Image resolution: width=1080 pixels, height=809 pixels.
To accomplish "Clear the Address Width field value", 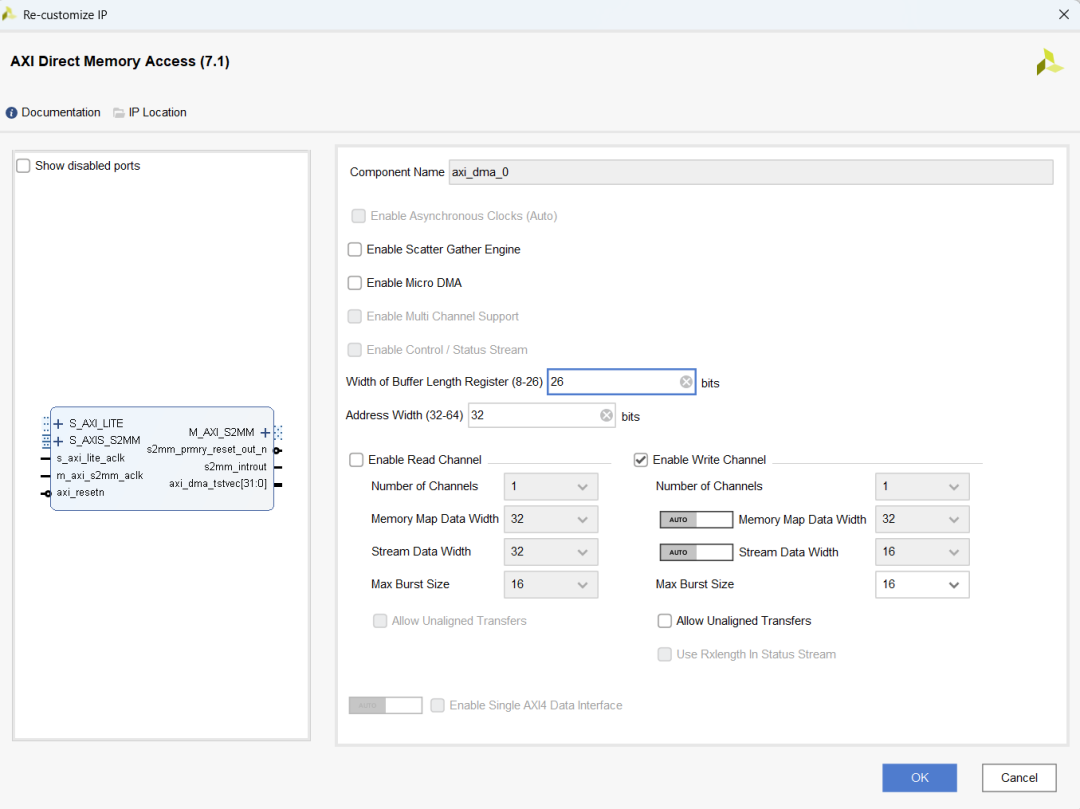I will (606, 416).
